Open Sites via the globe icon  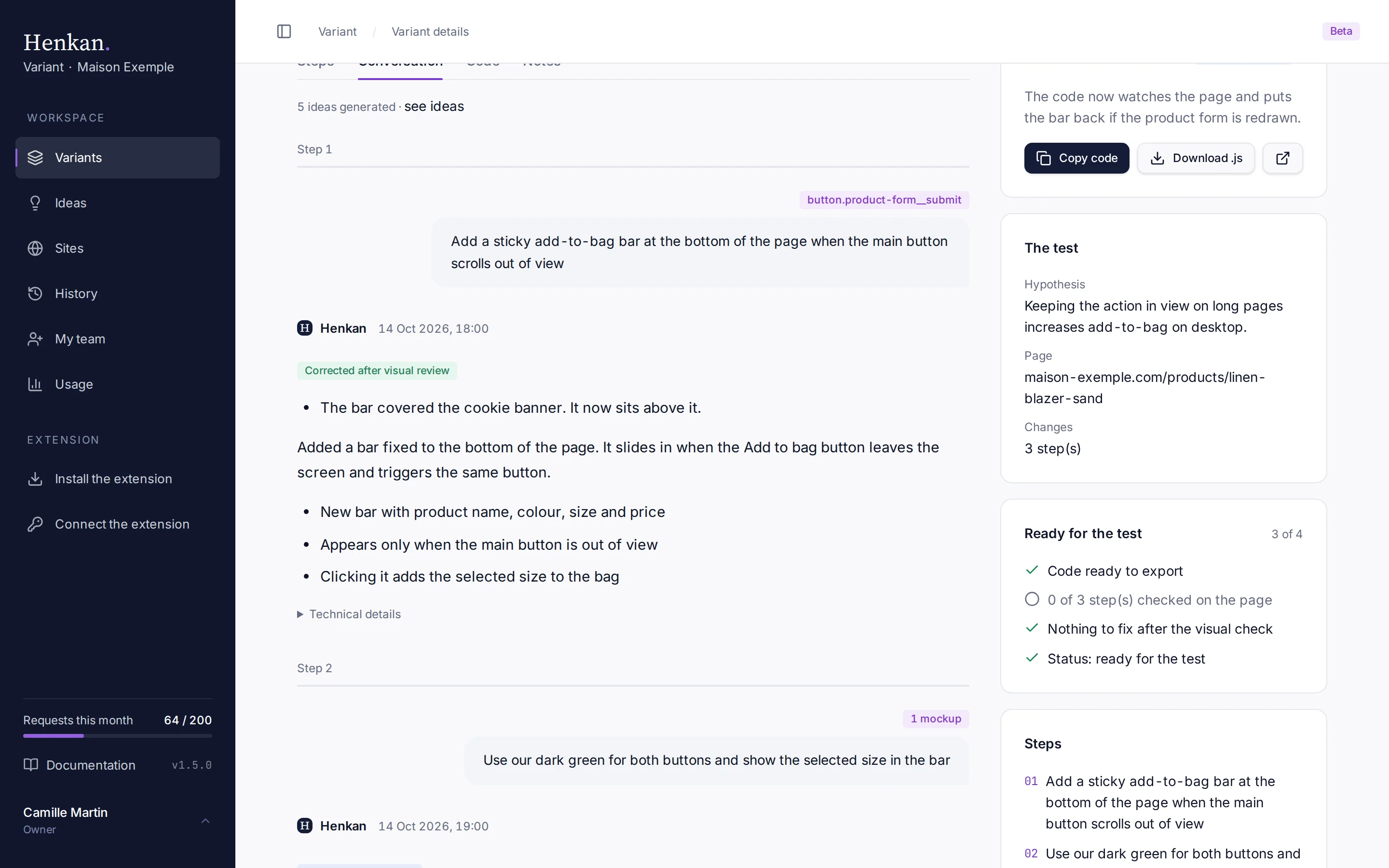pyautogui.click(x=35, y=248)
